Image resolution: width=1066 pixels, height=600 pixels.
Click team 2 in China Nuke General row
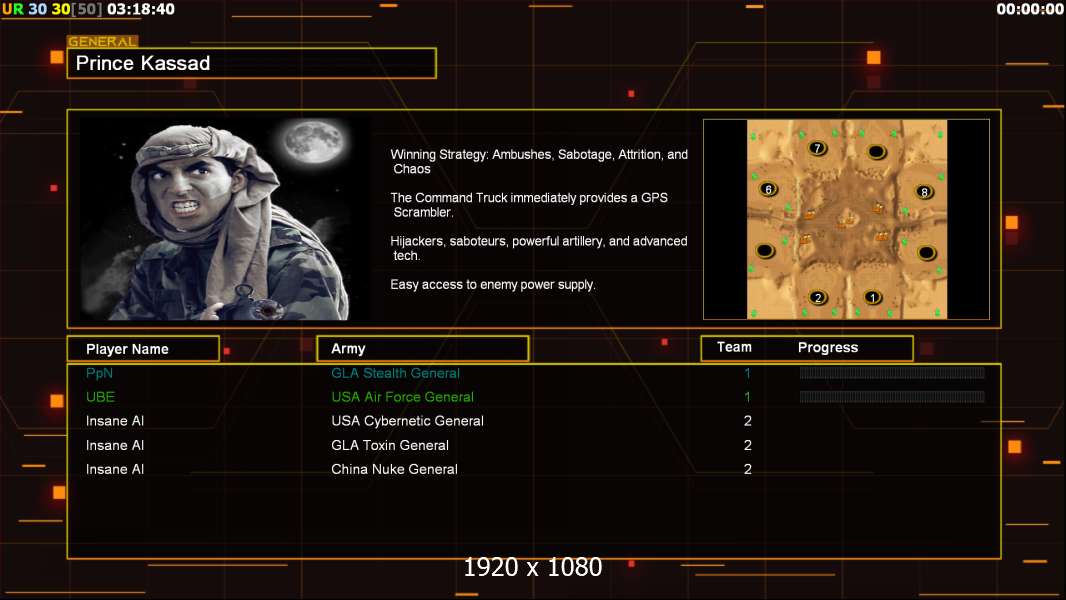(x=748, y=469)
